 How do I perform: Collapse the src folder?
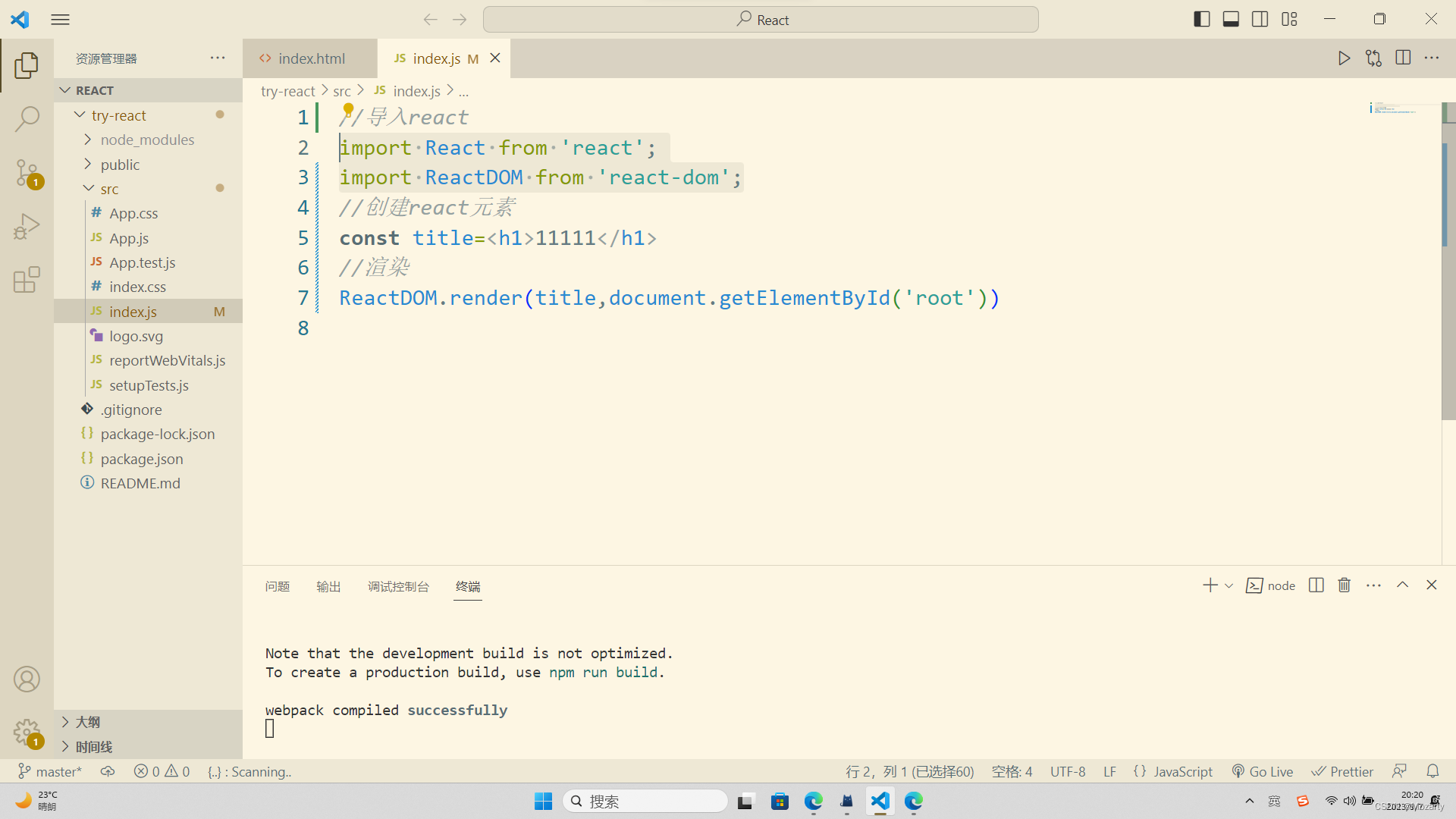coord(148,189)
